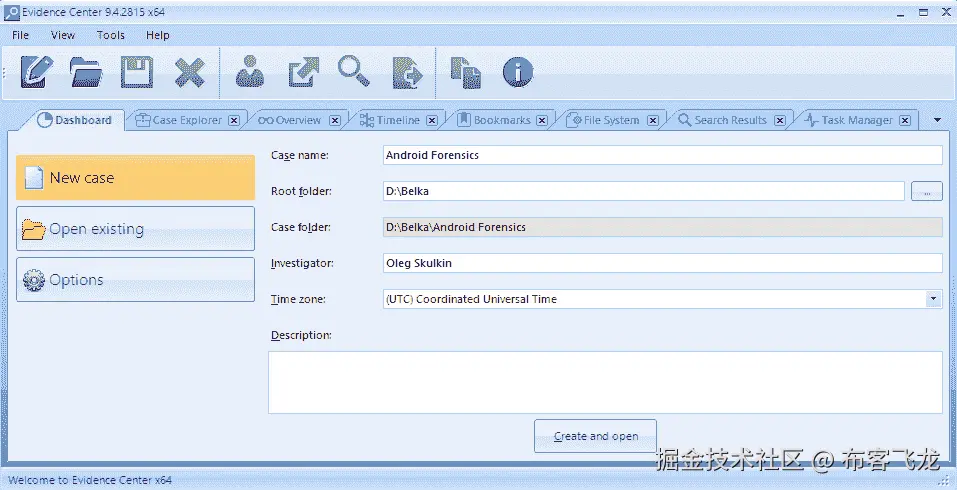This screenshot has height=490, width=957.
Task: Click the Time zone: label
Action: pos(298,299)
